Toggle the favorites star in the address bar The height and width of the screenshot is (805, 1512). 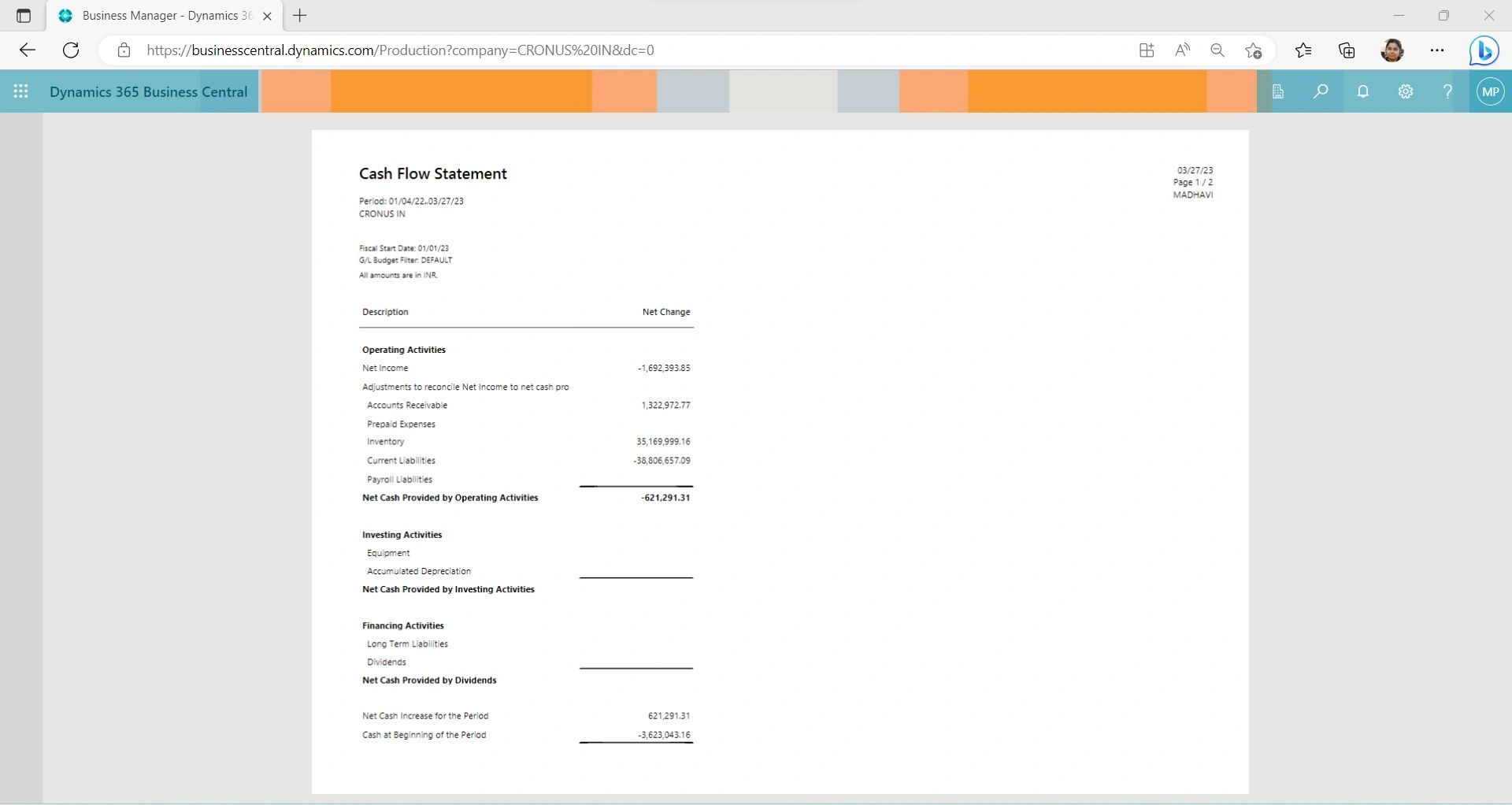coord(1254,50)
